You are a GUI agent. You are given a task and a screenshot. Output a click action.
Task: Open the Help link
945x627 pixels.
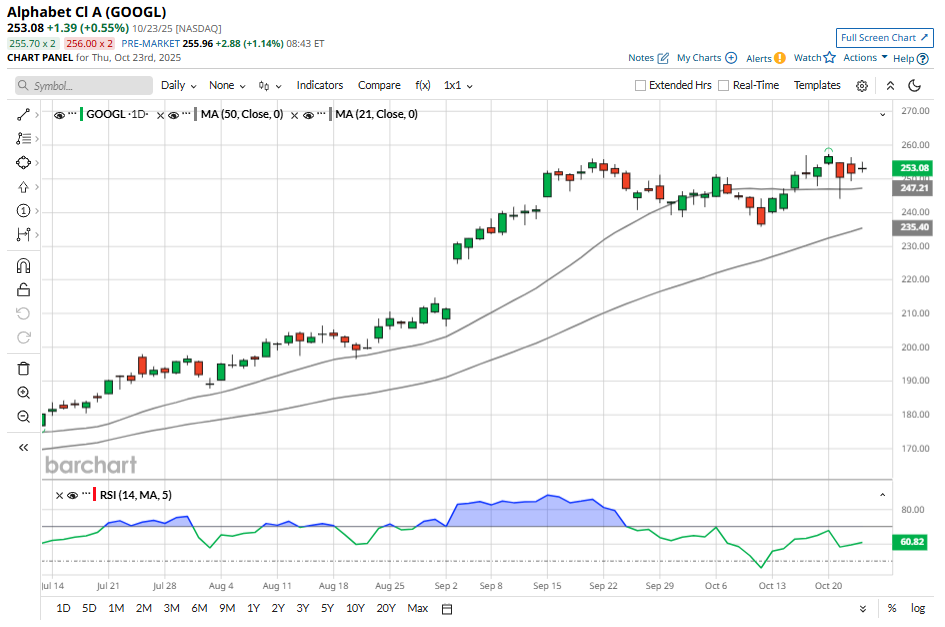(911, 58)
